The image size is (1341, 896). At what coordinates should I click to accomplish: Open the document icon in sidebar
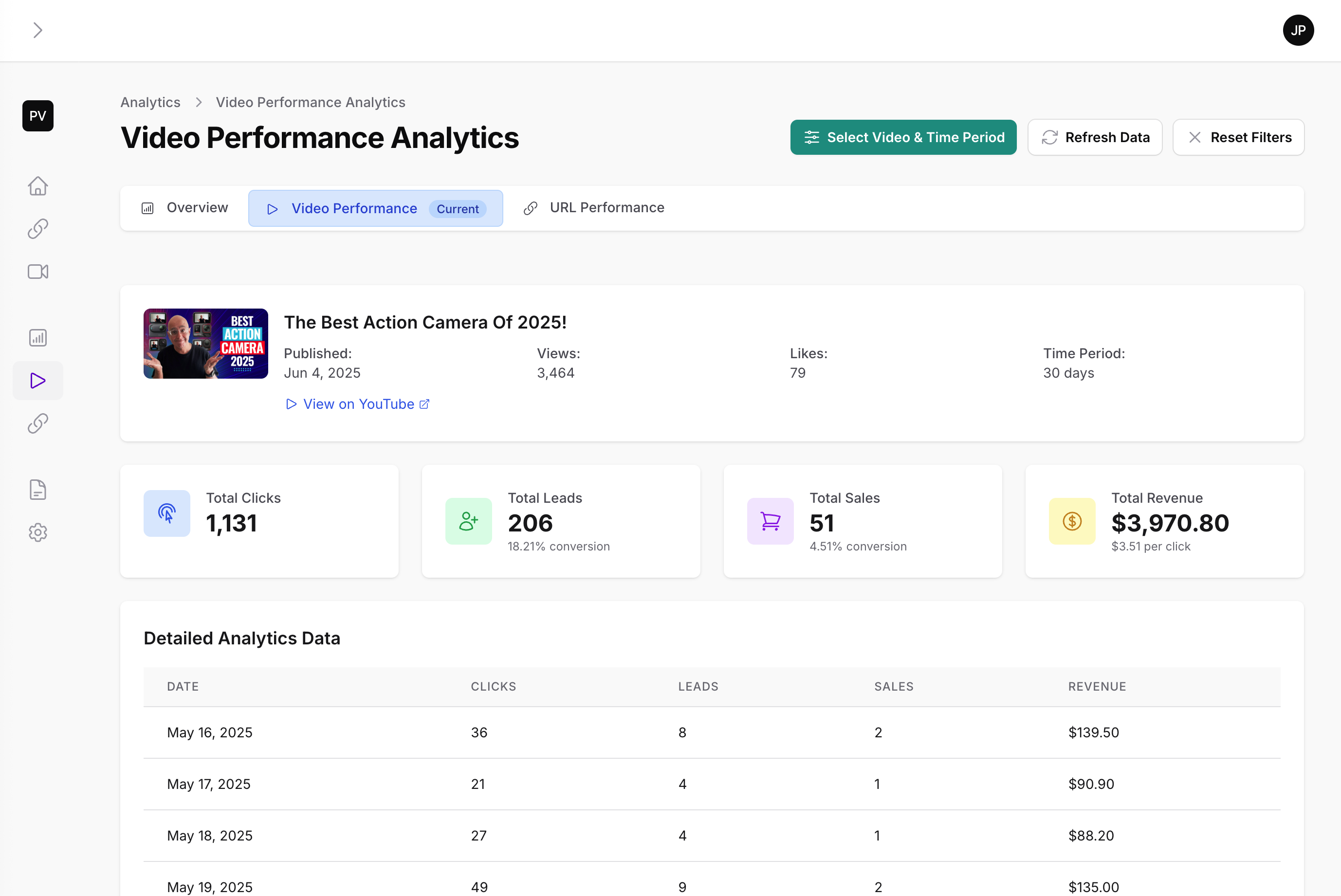click(37, 490)
